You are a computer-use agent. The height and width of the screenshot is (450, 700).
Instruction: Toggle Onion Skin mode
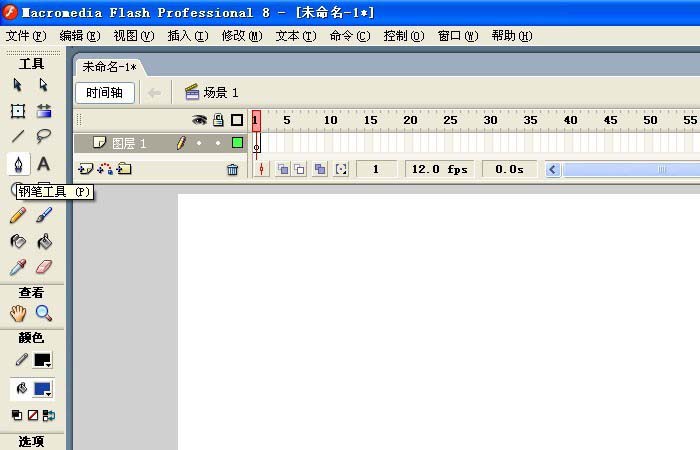point(283,169)
